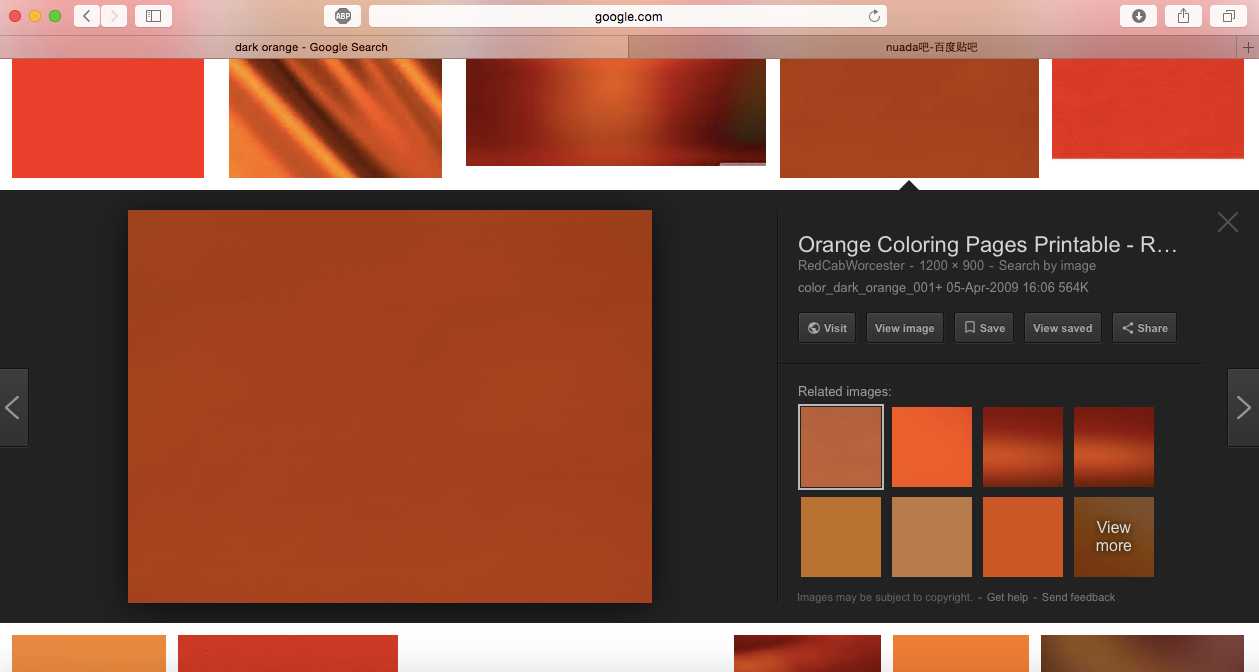Show all tabs overview

(x=1227, y=16)
